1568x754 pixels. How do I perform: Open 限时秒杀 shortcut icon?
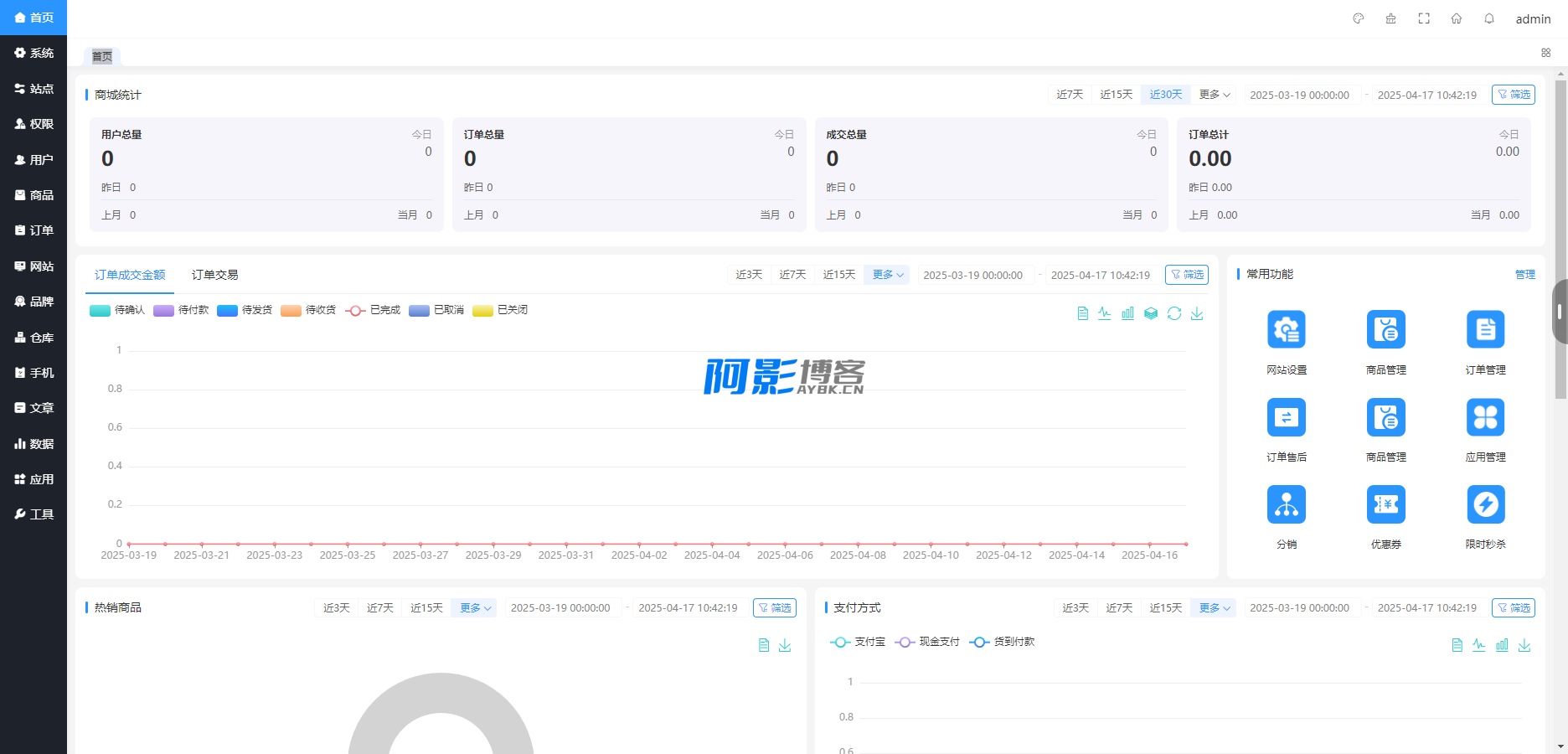(x=1486, y=504)
